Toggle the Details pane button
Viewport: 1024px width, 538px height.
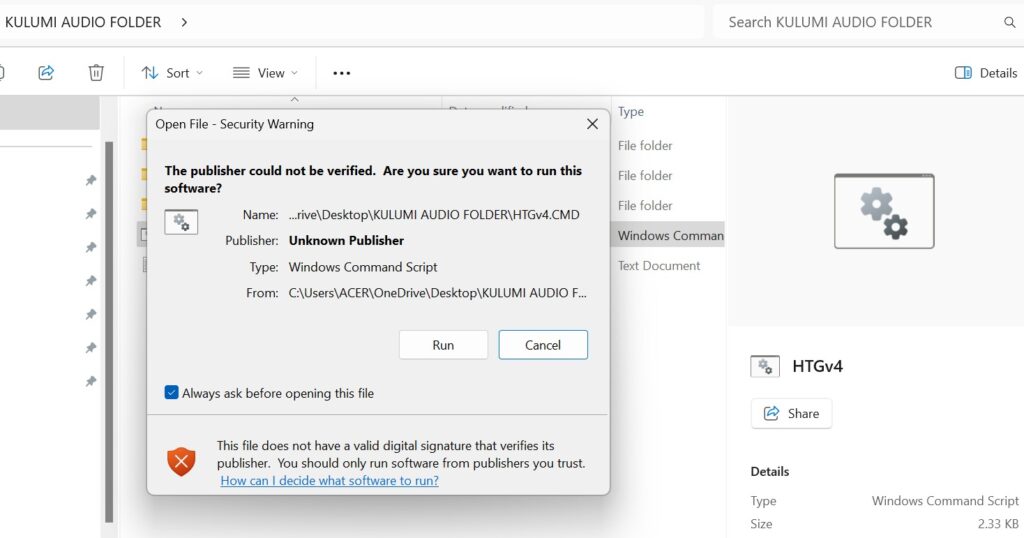pos(985,72)
